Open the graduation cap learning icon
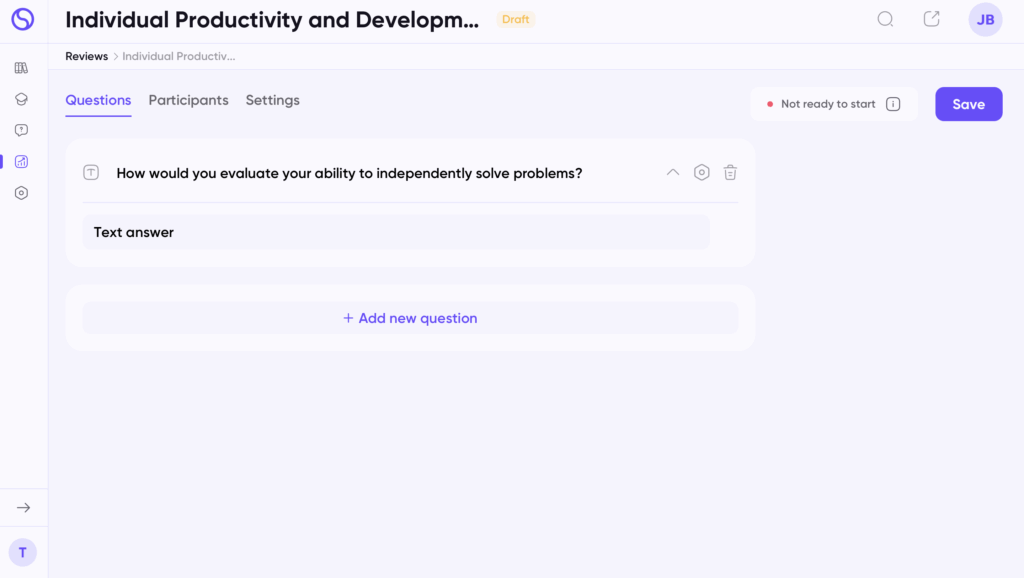 coord(21,99)
